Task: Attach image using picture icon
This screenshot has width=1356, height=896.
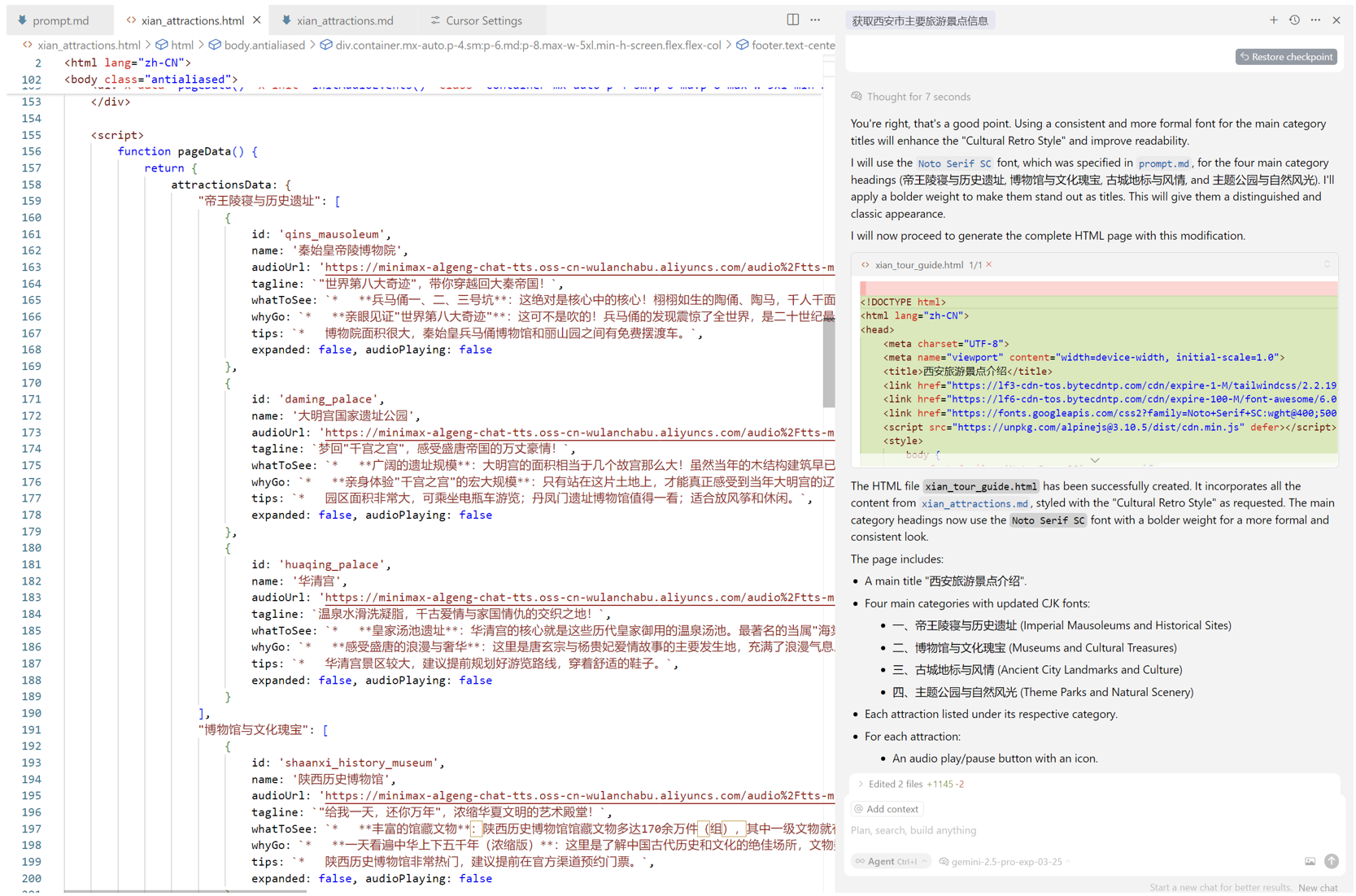Action: [1310, 861]
